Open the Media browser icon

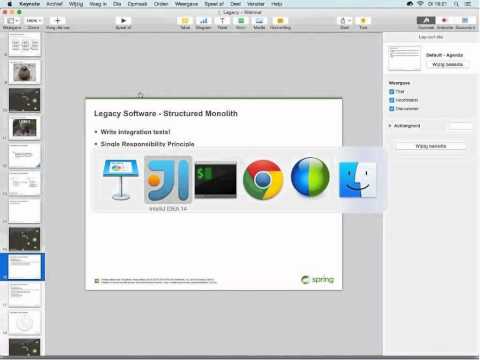click(259, 21)
